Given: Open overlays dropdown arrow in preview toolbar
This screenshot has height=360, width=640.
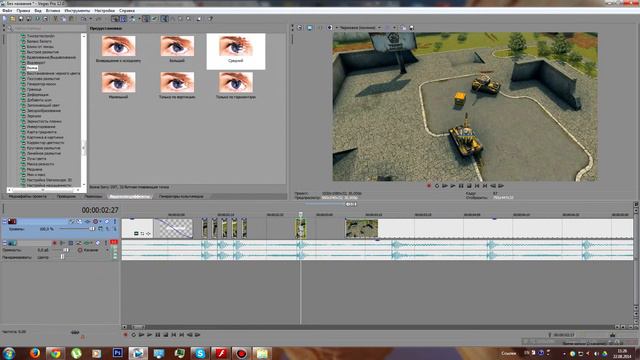Looking at the screenshot, I should click(394, 28).
